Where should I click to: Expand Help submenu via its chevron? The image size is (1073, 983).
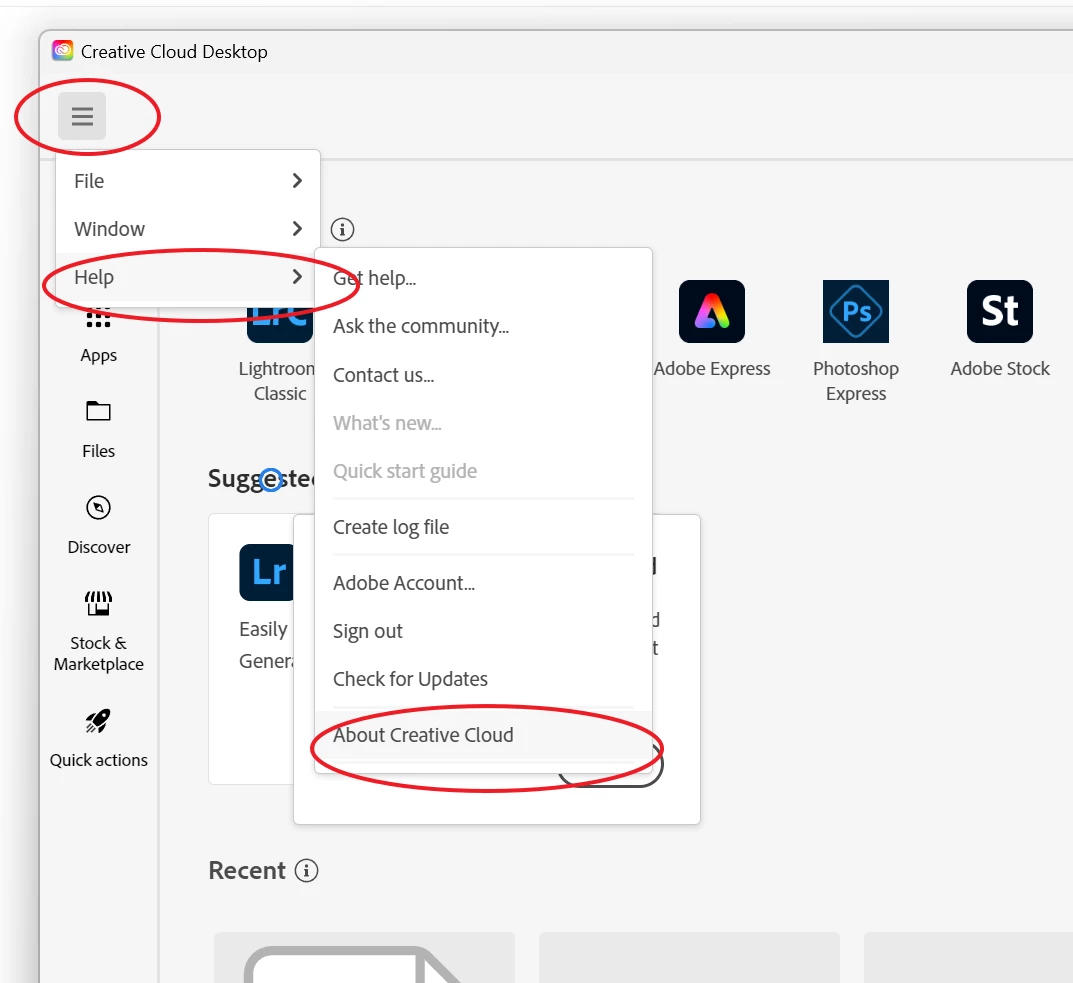[x=296, y=277]
